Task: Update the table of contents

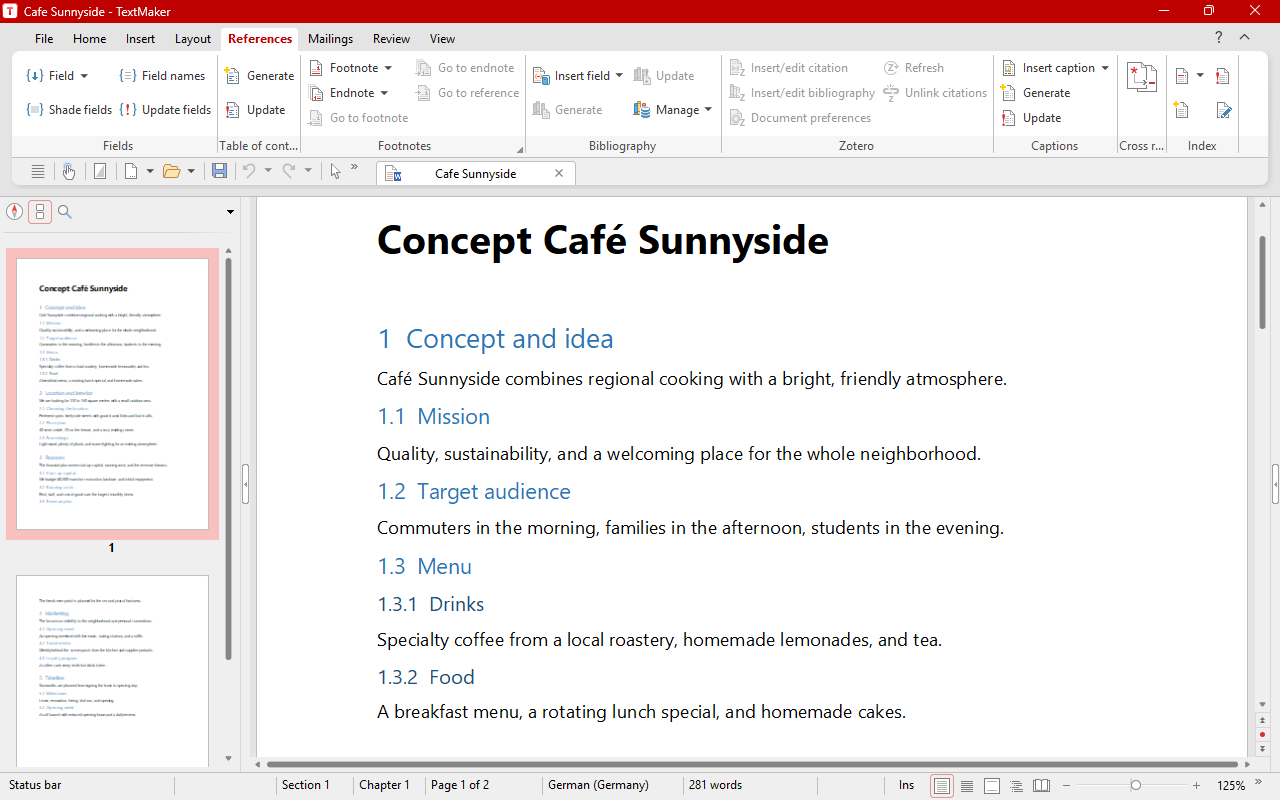Action: 256,110
